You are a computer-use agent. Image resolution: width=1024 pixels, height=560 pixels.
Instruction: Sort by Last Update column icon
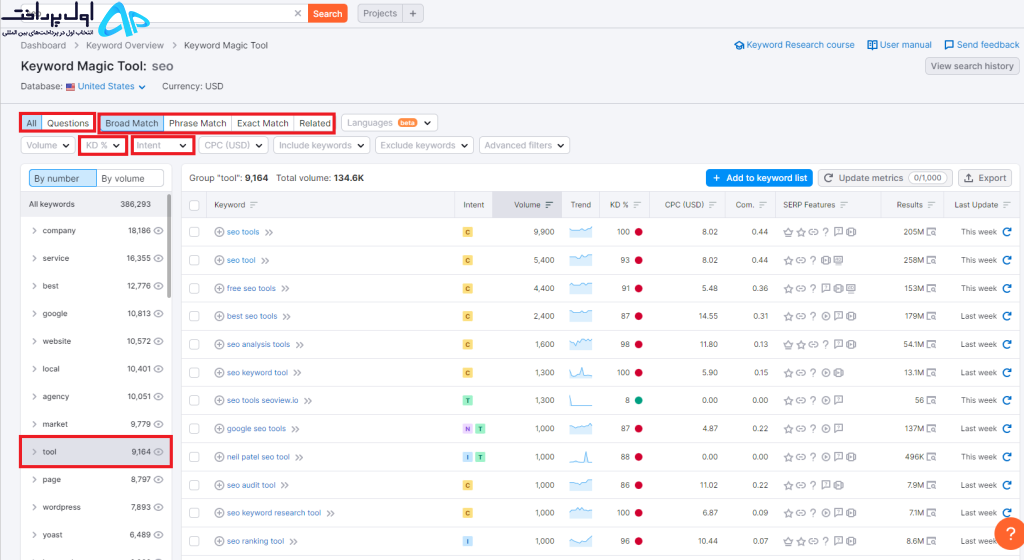[1006, 205]
